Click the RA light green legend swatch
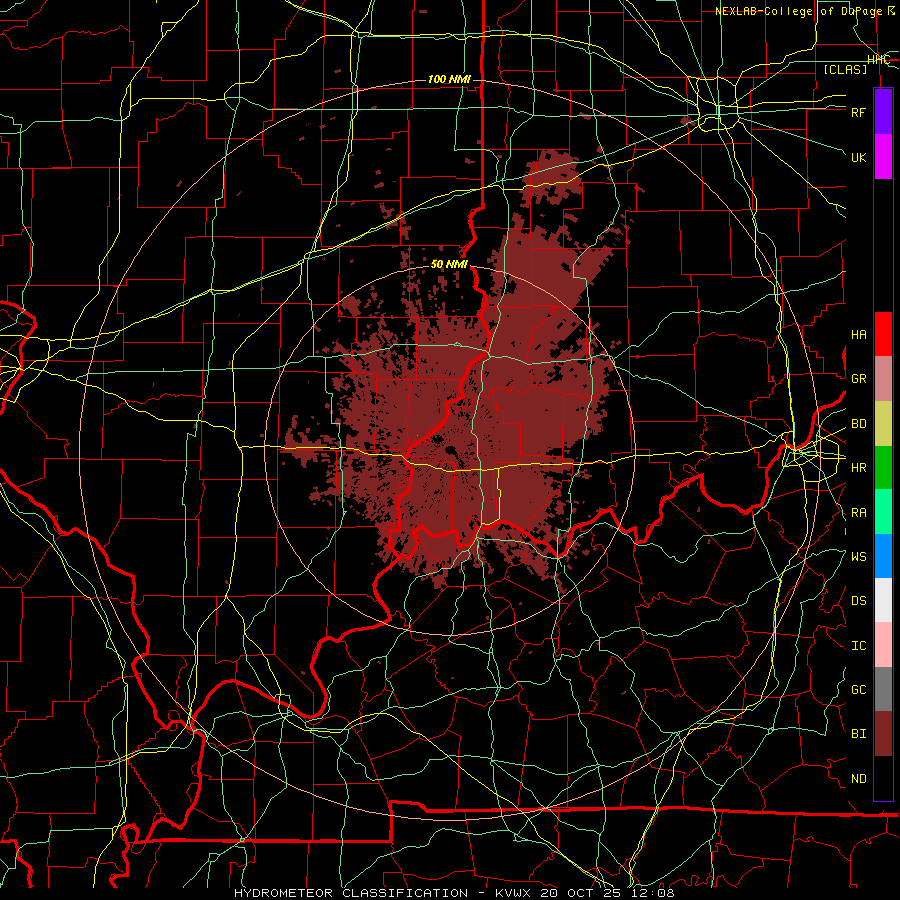The height and width of the screenshot is (900, 900). click(883, 512)
